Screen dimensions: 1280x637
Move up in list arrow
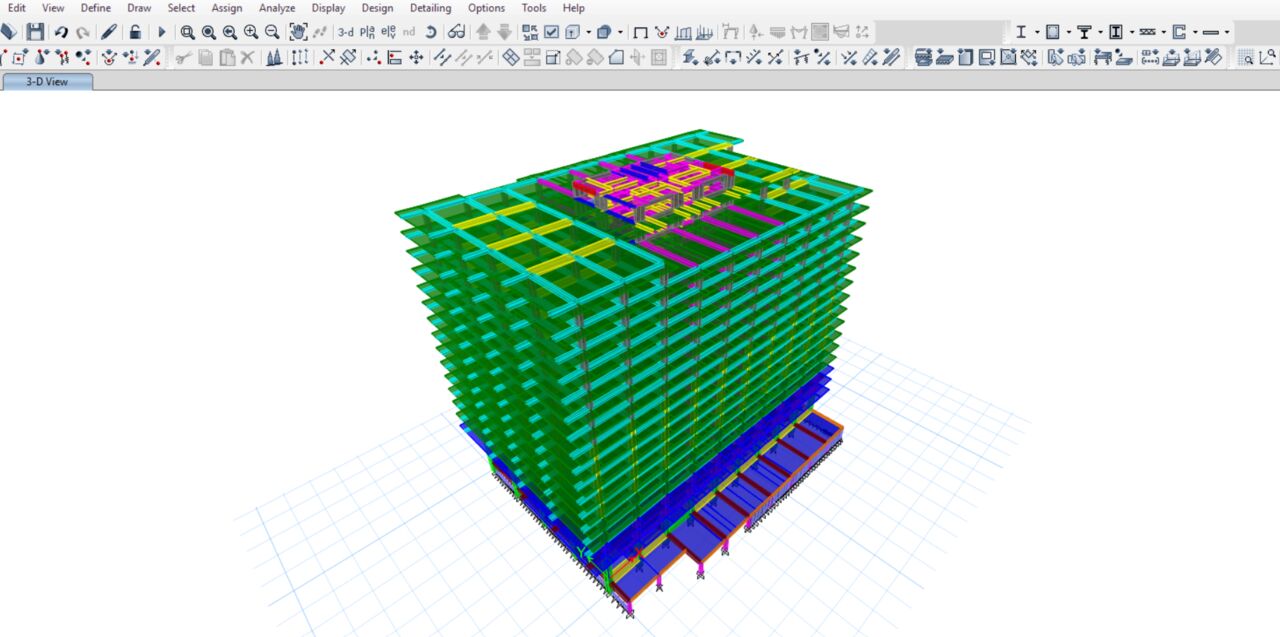(484, 32)
